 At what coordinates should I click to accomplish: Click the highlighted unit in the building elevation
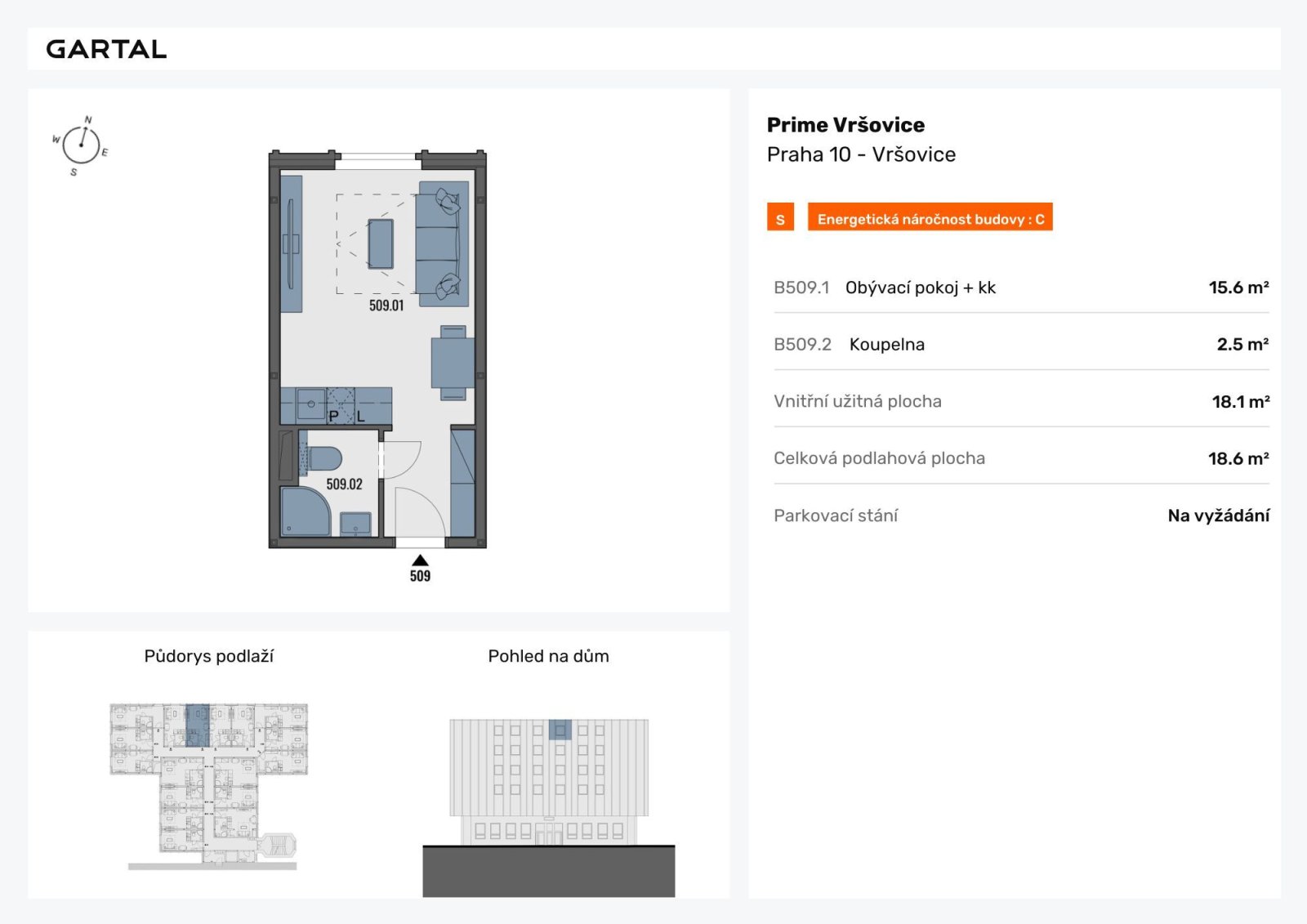560,730
